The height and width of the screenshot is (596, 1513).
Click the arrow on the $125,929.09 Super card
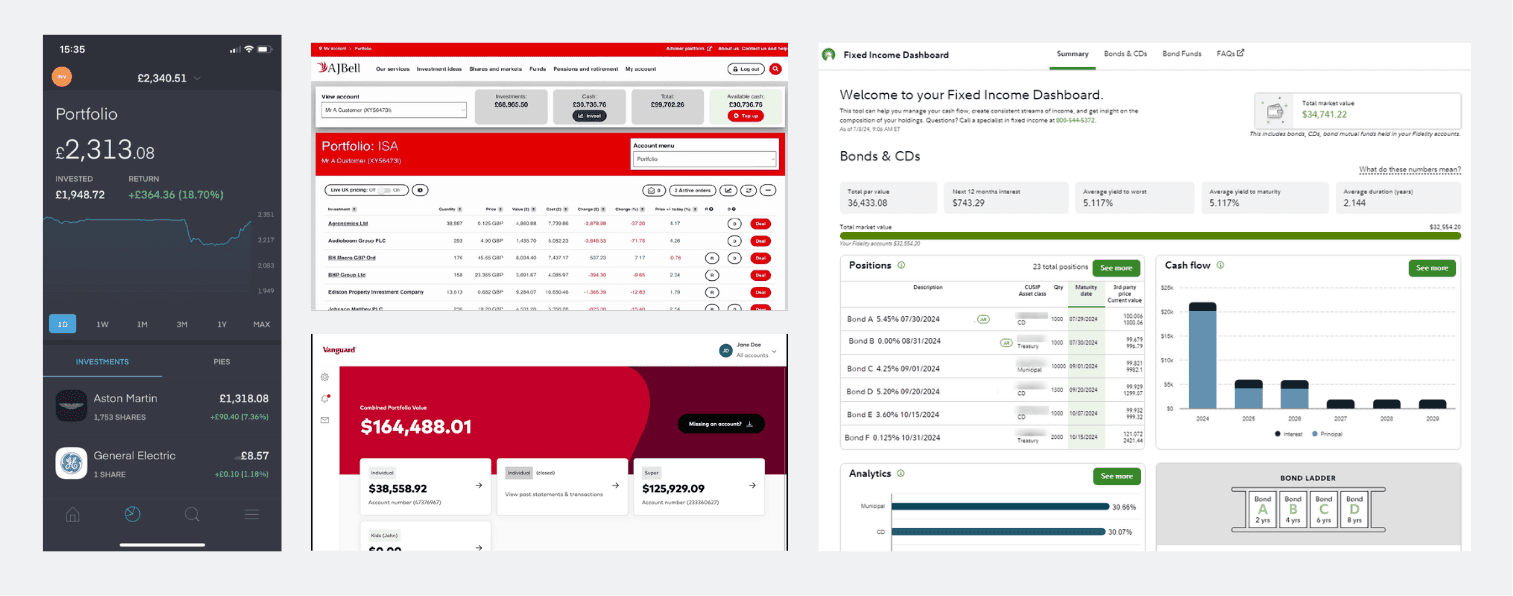point(752,486)
